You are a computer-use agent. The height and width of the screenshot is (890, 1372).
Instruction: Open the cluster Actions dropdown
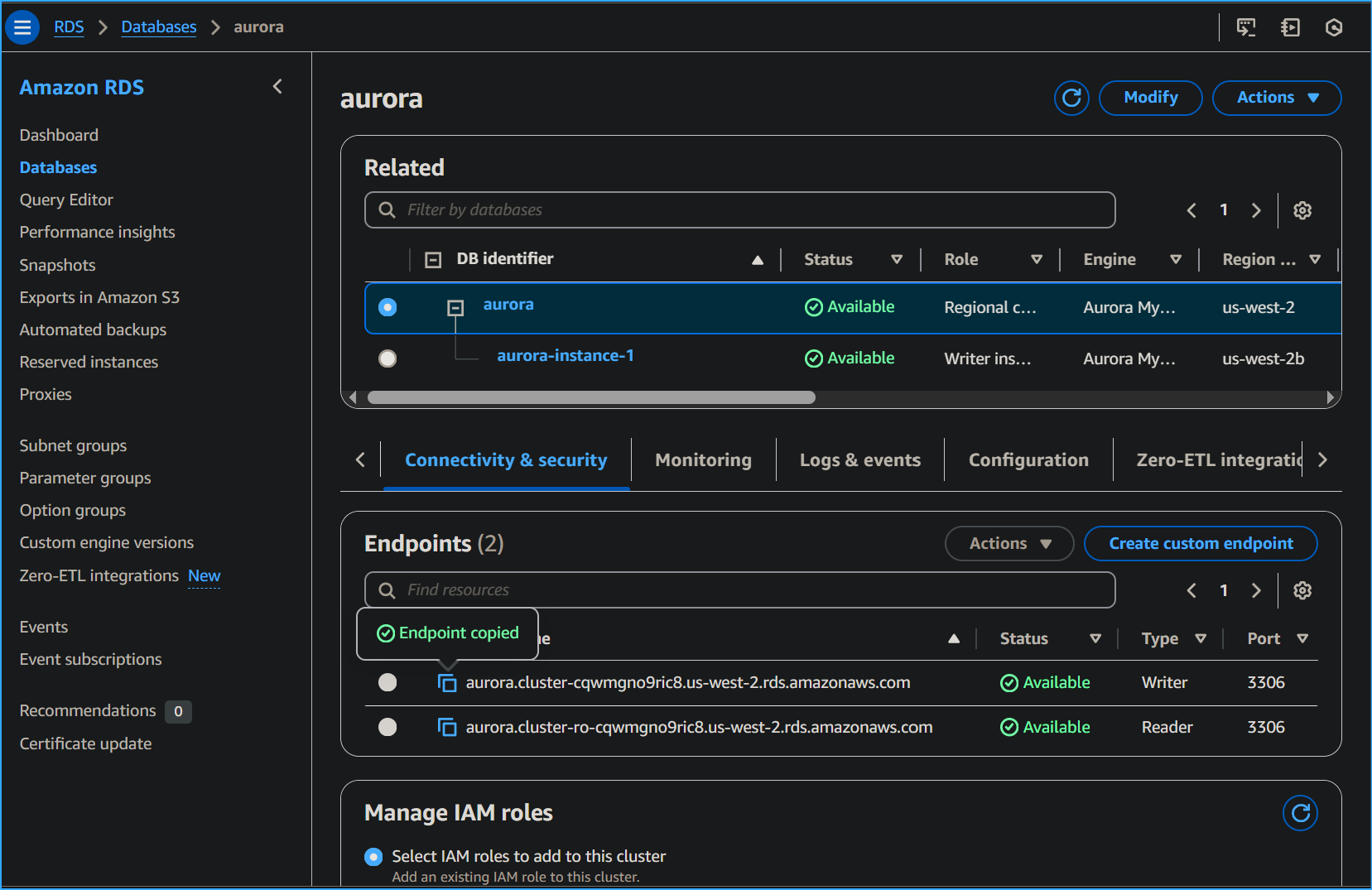point(1275,98)
